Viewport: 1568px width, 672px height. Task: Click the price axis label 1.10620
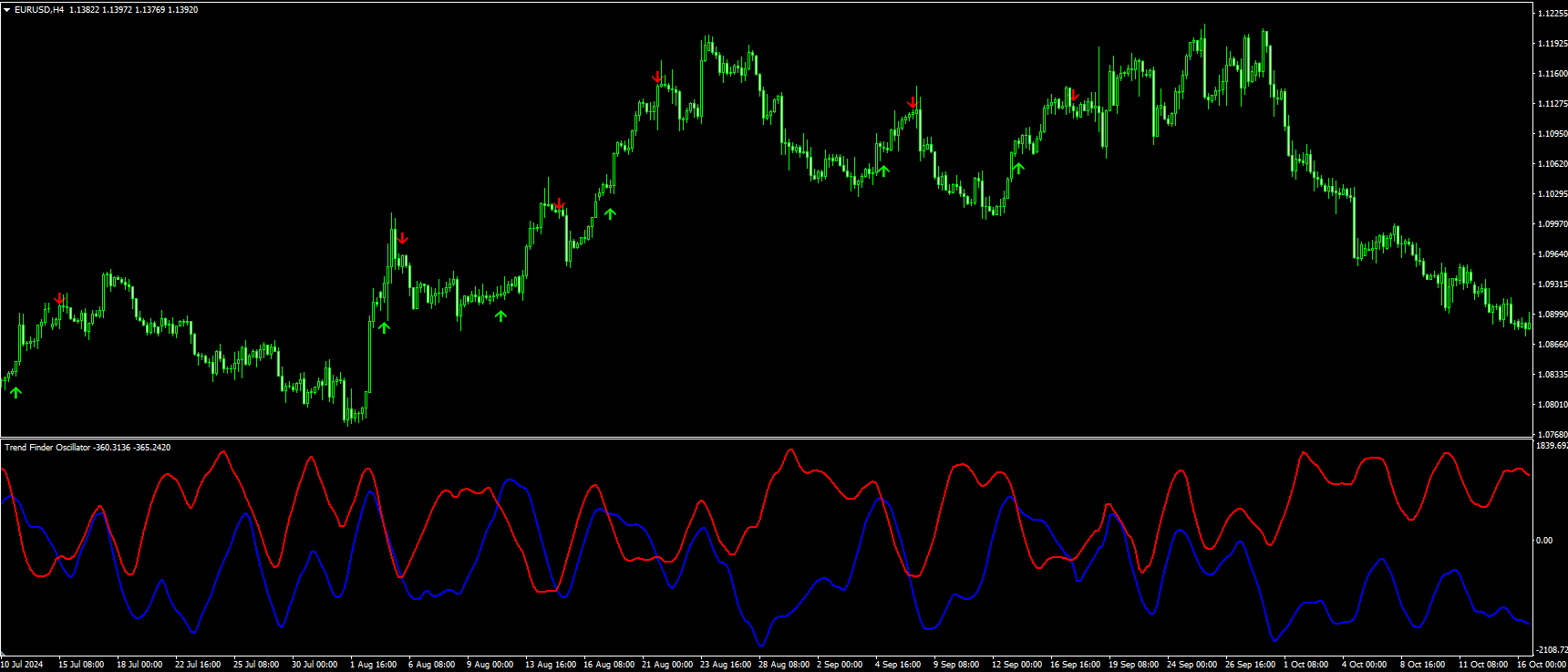pyautogui.click(x=1553, y=164)
